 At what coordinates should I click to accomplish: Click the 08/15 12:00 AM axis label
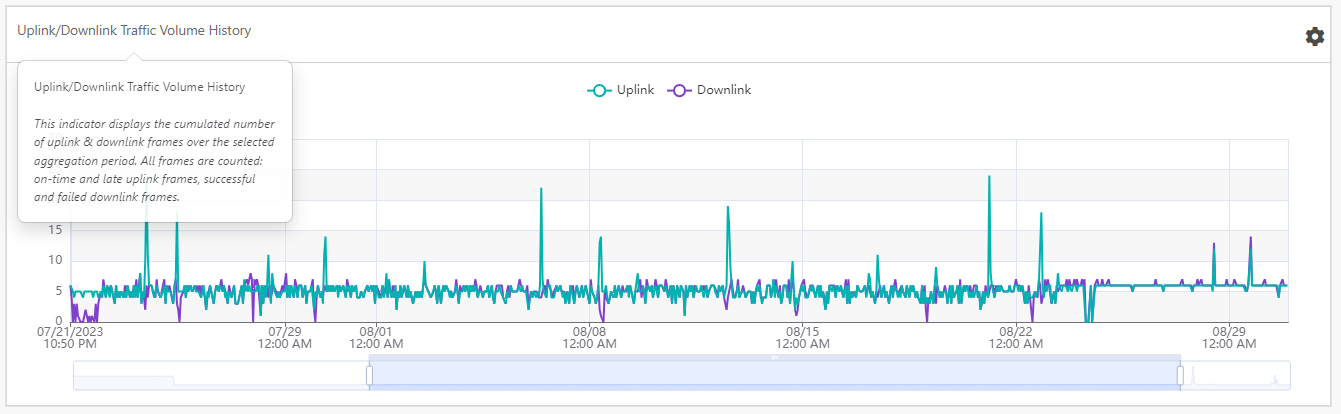coord(802,337)
